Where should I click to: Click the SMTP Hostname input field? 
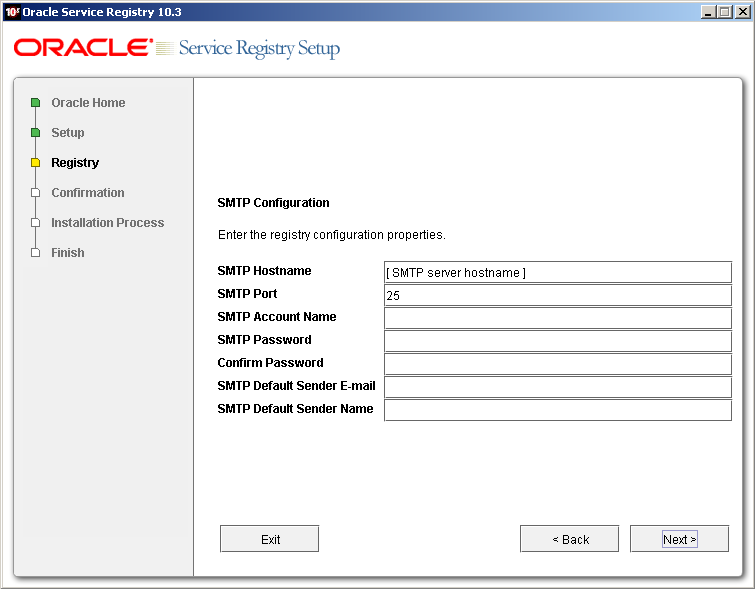pos(558,272)
